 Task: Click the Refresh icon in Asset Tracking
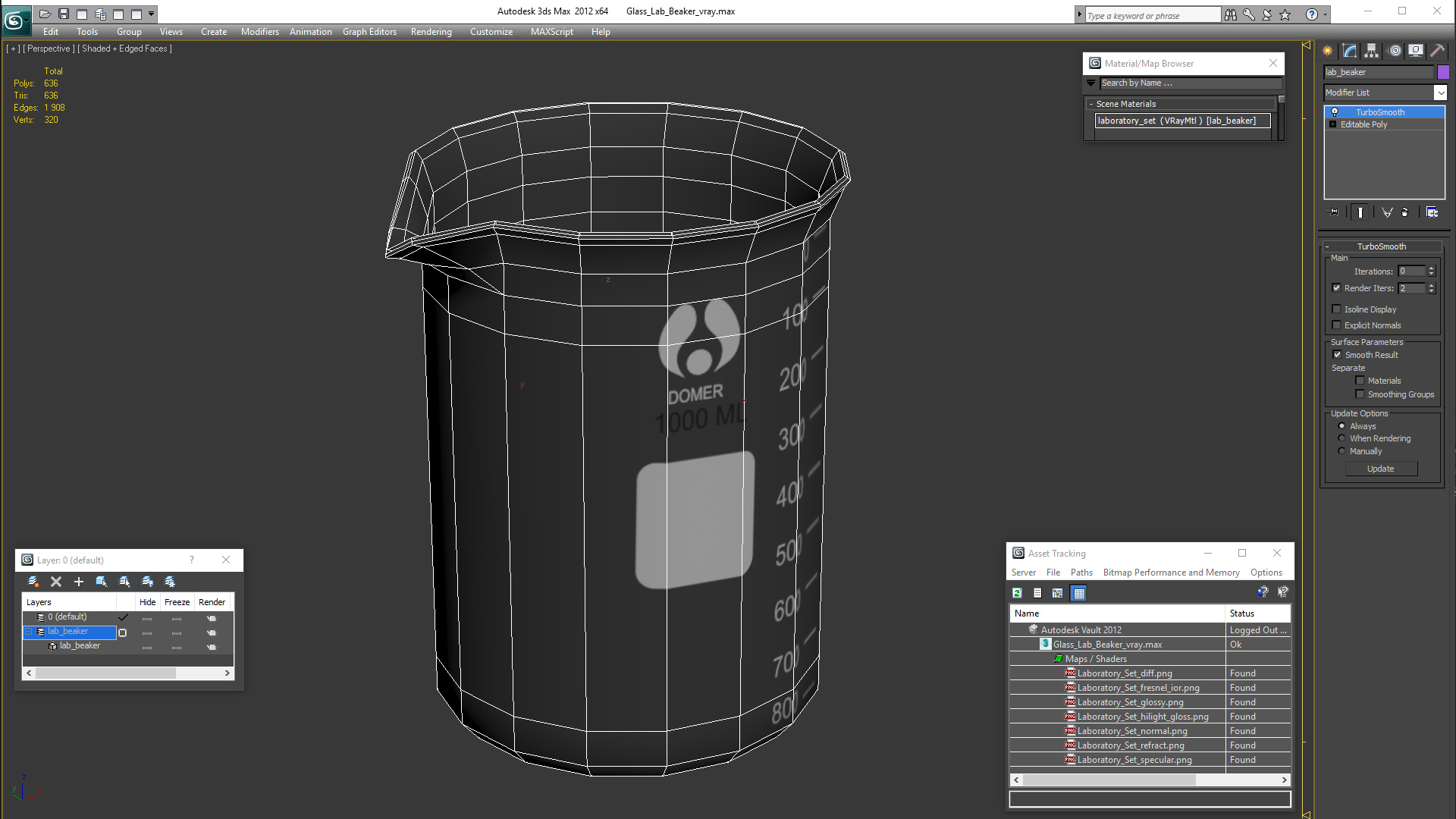[x=1018, y=593]
